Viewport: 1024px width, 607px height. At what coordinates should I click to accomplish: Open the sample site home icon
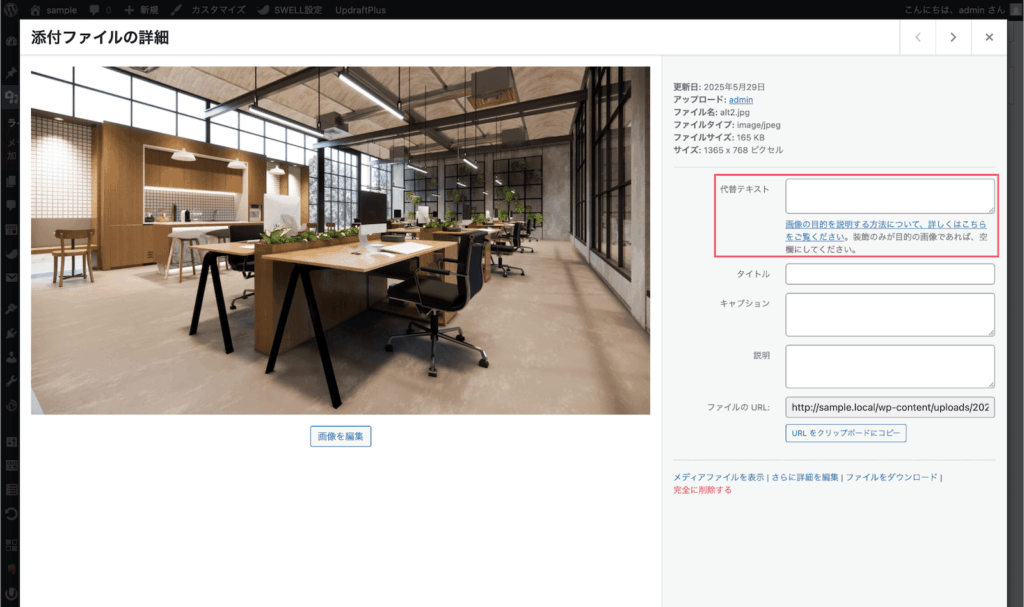(x=36, y=9)
